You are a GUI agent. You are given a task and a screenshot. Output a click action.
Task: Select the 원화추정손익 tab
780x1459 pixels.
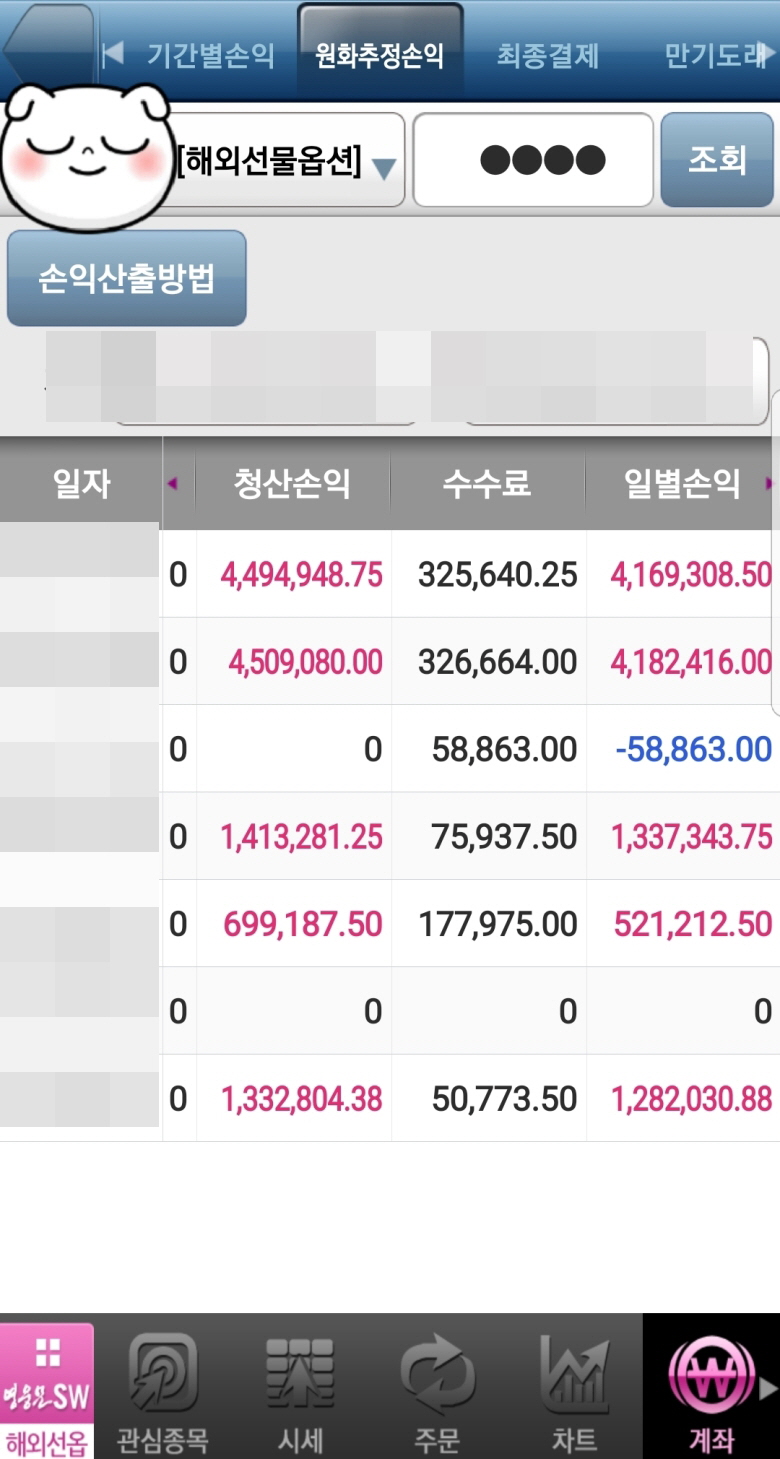(379, 55)
